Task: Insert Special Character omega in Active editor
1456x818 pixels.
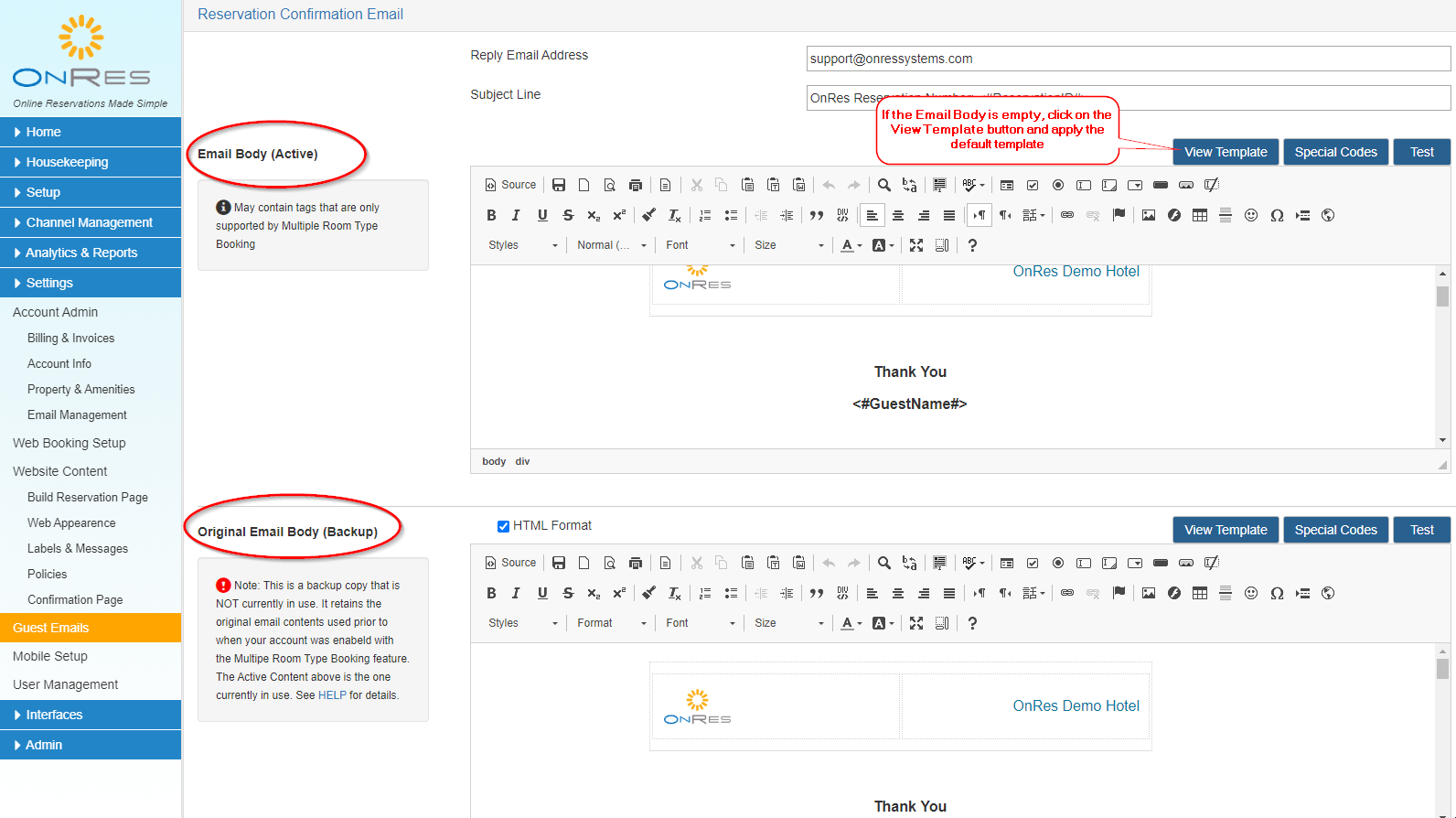Action: [1277, 215]
